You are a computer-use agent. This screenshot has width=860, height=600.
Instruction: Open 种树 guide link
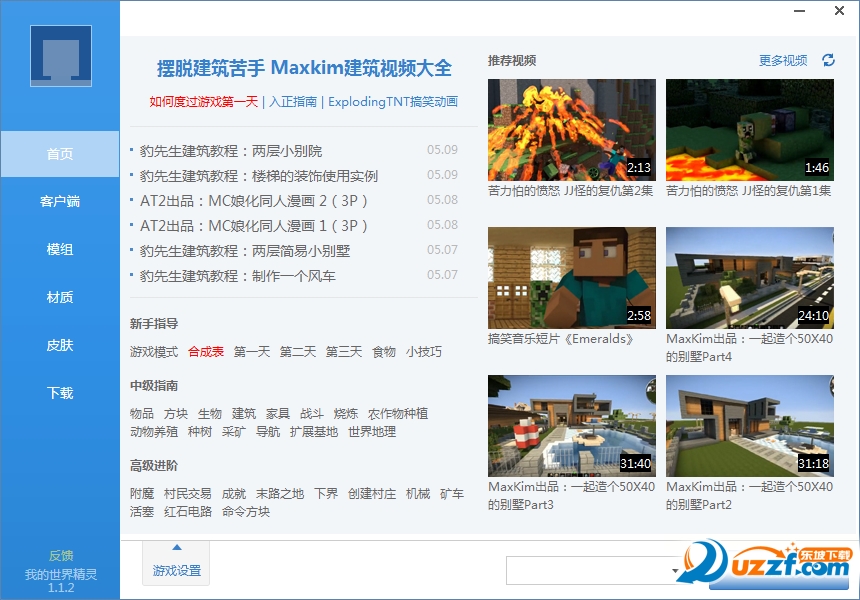(200, 432)
